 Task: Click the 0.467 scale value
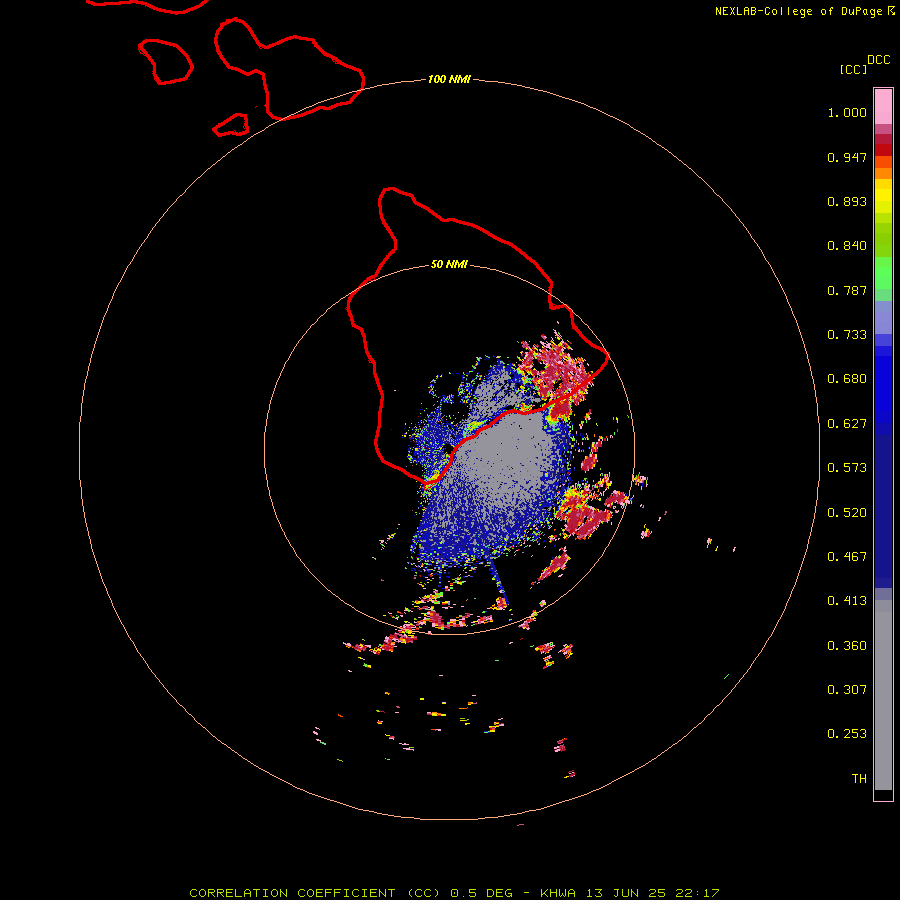tap(847, 557)
